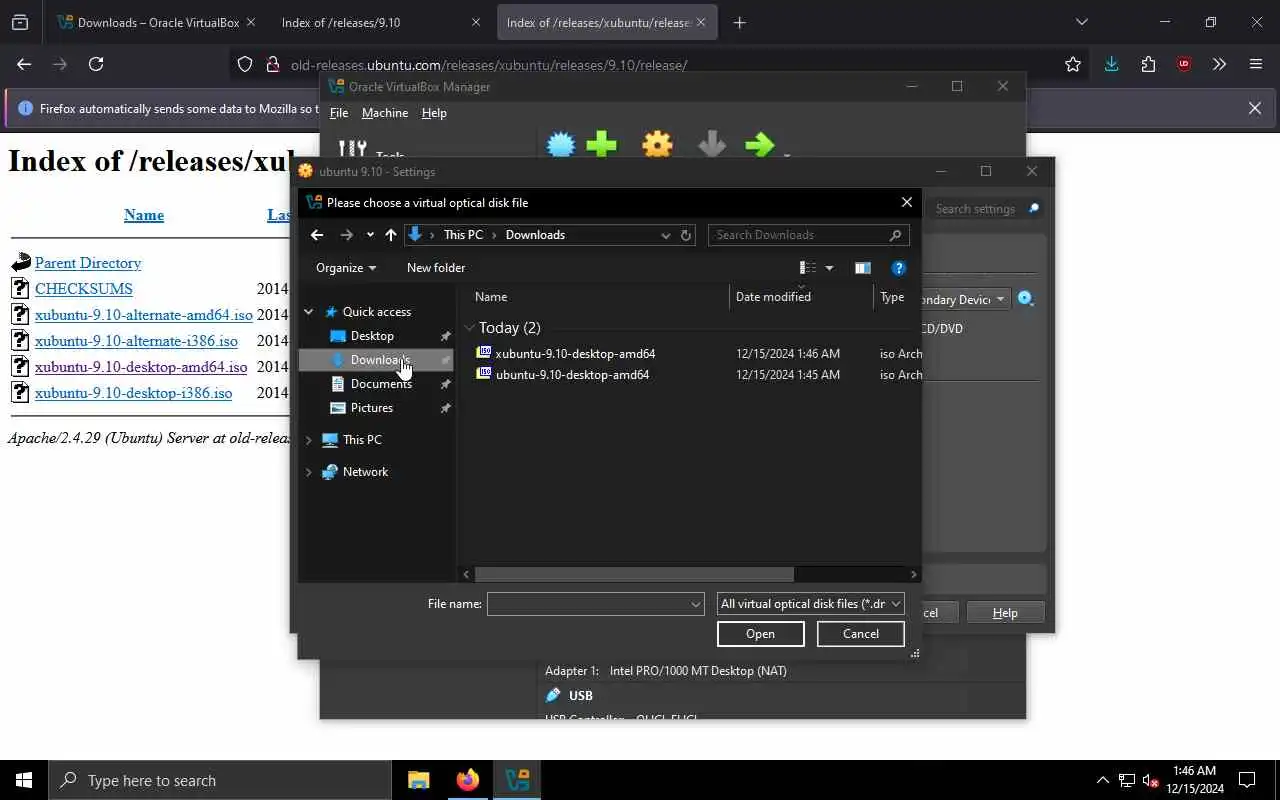
Task: Open file dialog help
Action: click(x=898, y=268)
